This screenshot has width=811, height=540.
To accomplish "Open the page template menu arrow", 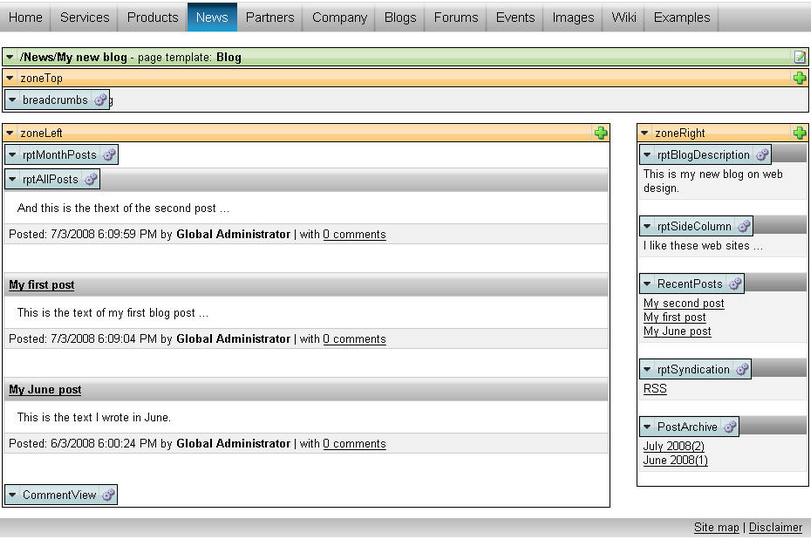I will (x=10, y=57).
